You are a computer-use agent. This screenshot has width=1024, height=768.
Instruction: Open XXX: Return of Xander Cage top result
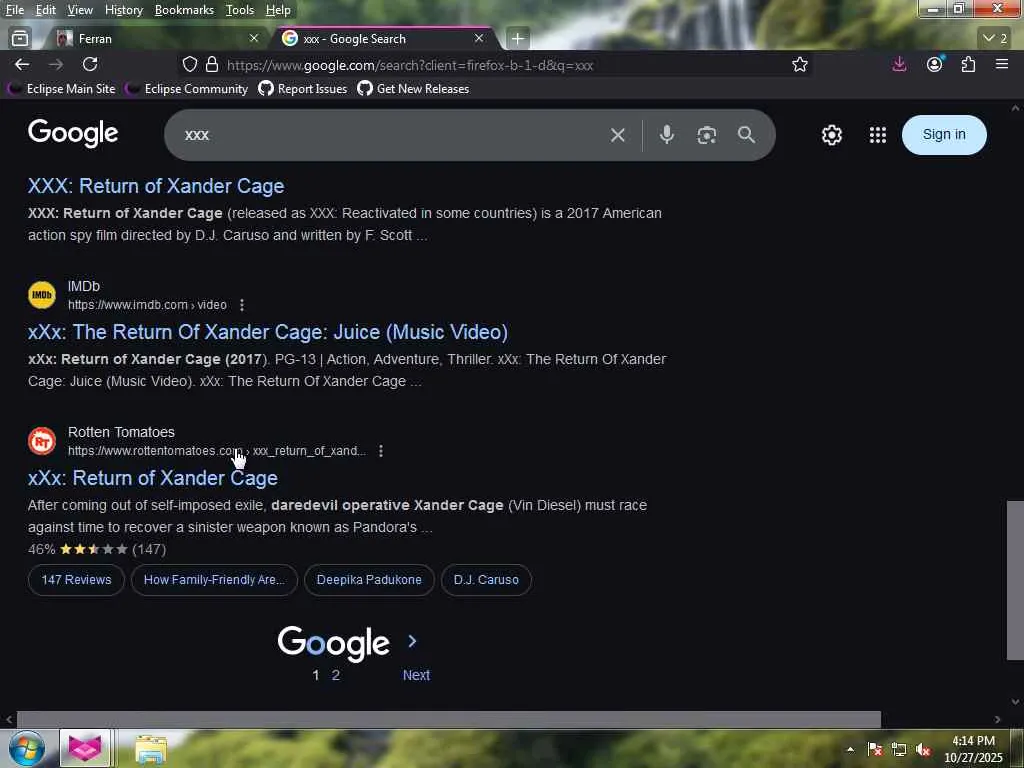point(155,186)
